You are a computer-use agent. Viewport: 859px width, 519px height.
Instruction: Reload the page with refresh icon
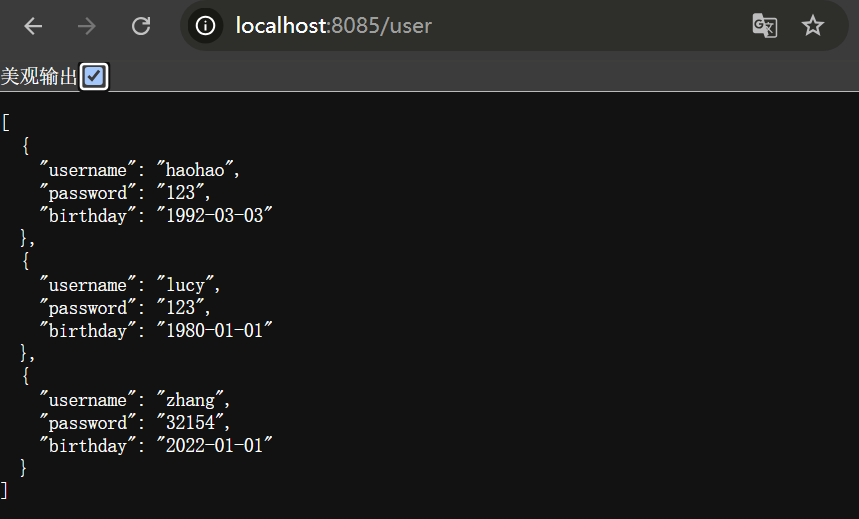(141, 26)
